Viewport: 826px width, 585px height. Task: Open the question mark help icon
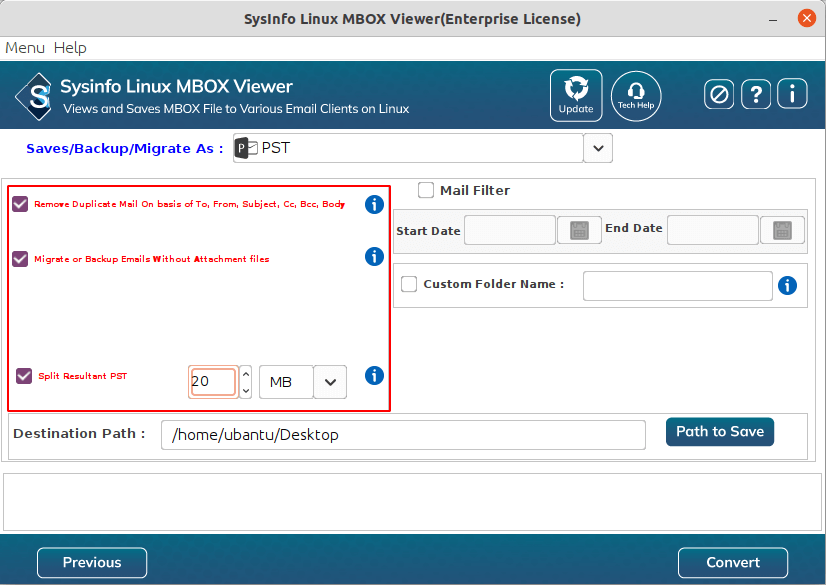coord(755,95)
